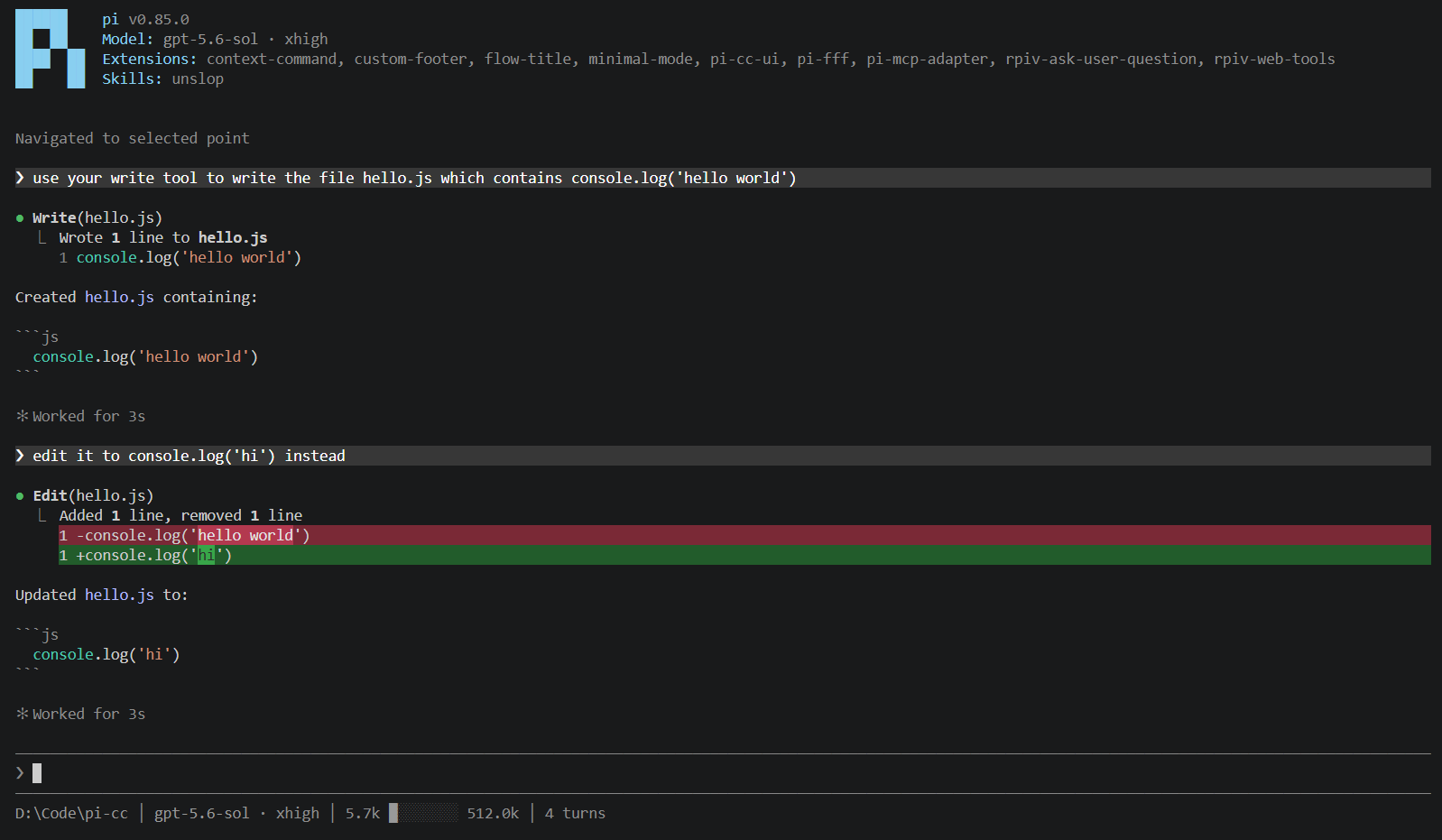Select the "flow-title" extension name

pyautogui.click(x=528, y=59)
